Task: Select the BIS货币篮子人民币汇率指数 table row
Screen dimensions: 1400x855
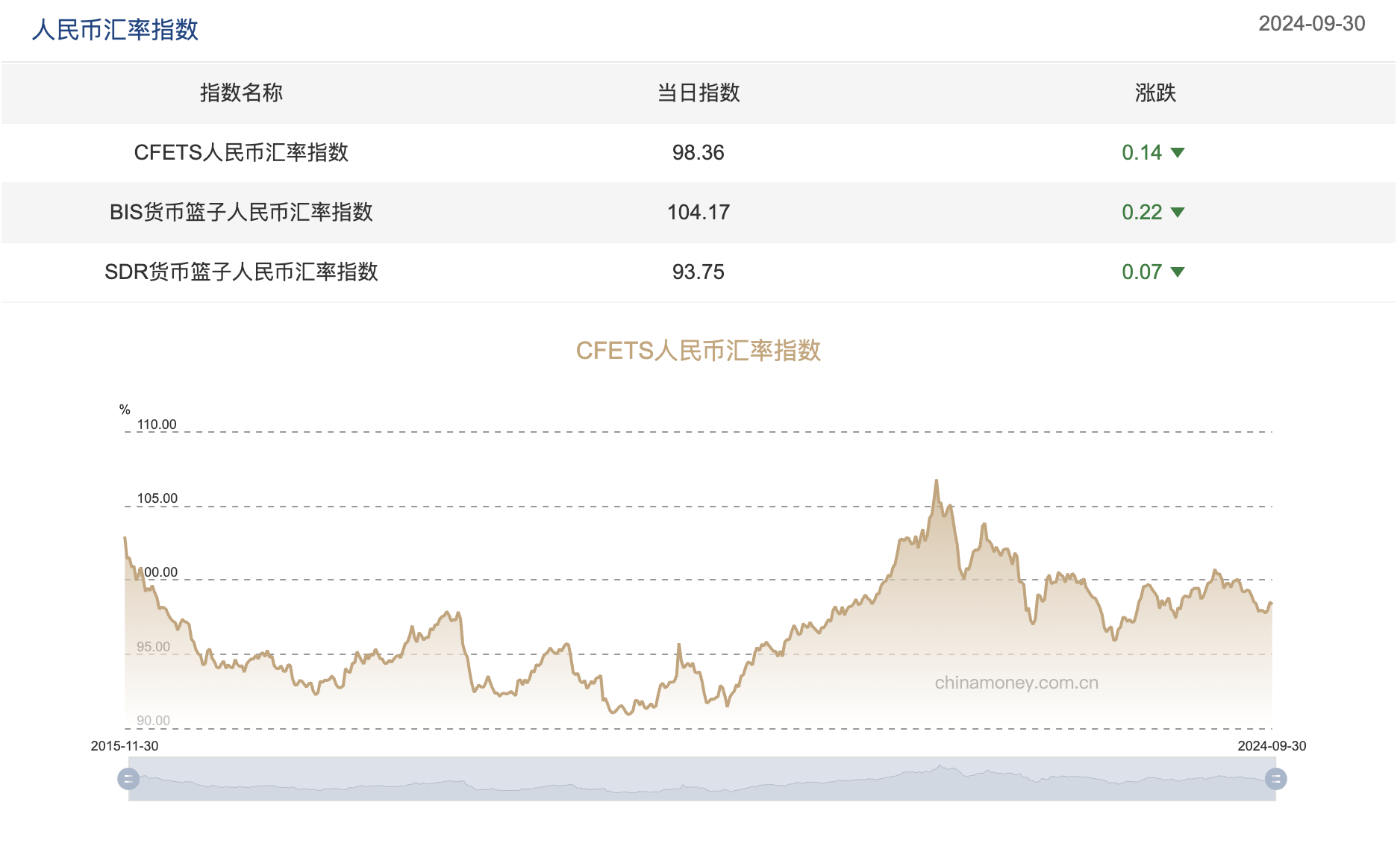Action: click(x=243, y=213)
